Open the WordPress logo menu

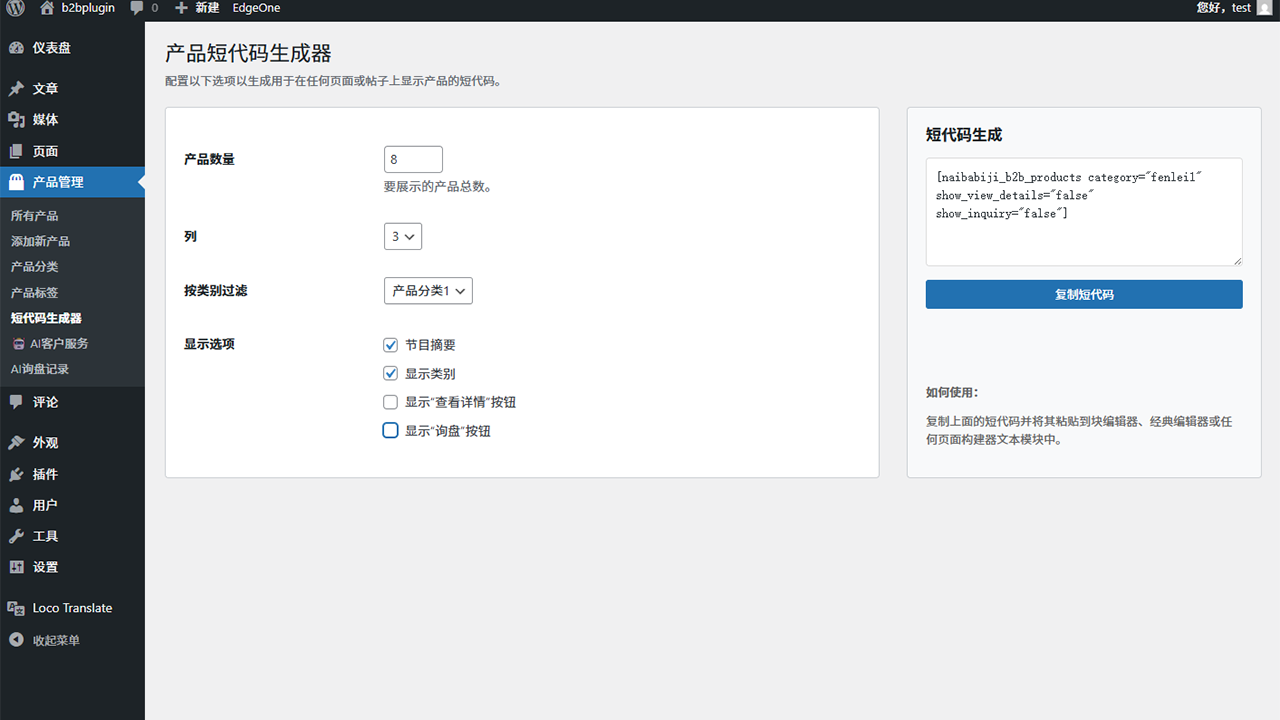pyautogui.click(x=13, y=8)
